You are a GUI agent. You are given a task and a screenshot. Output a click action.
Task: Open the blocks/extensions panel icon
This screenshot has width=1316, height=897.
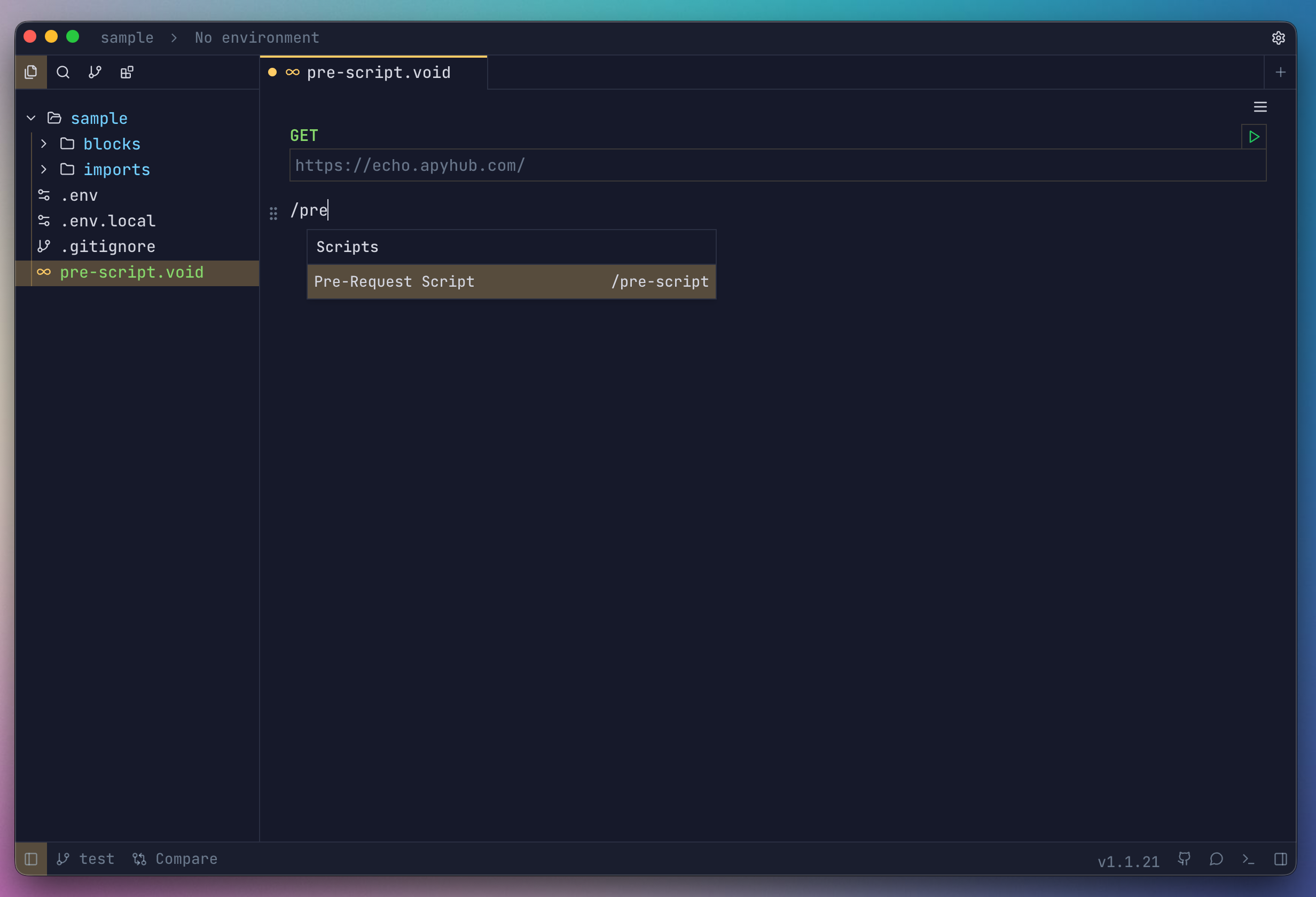point(127,73)
